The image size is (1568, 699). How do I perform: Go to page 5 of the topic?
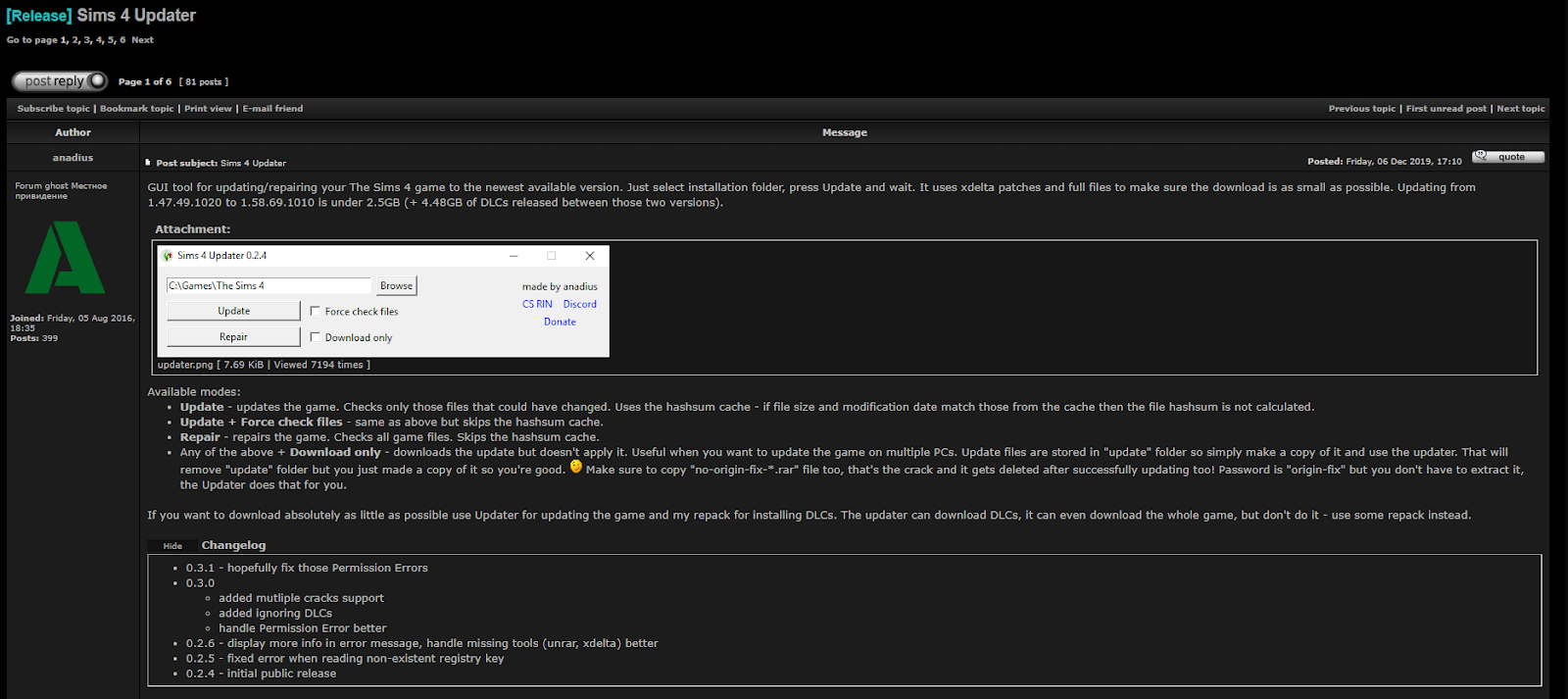coord(111,40)
